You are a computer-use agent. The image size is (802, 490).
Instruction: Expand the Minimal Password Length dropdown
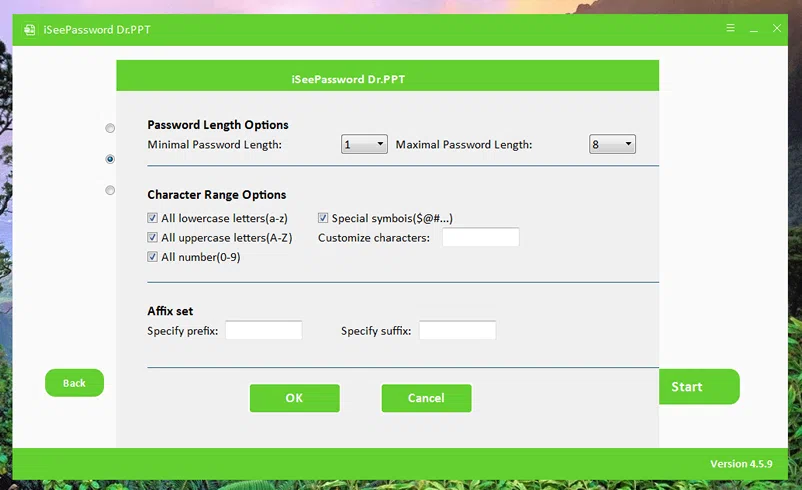[364, 145]
